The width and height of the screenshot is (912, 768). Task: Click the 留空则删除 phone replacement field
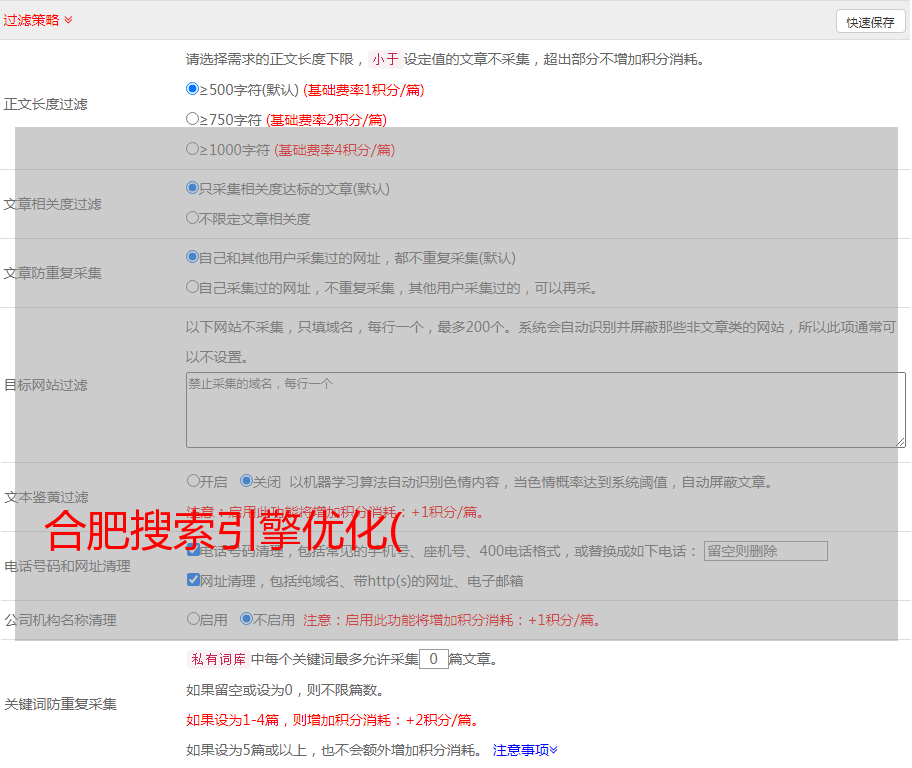(765, 551)
